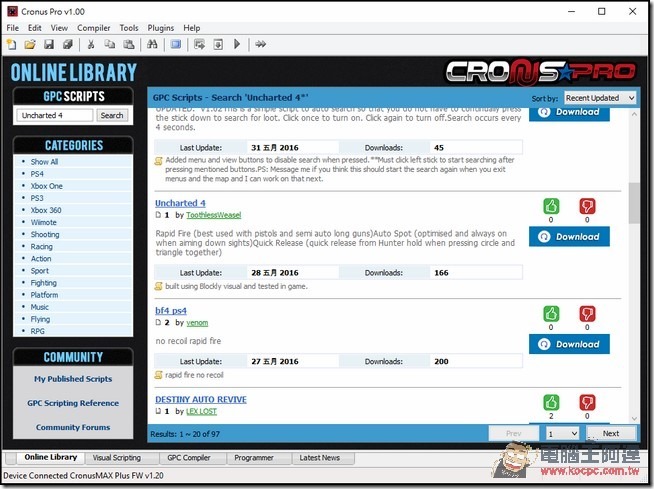Click the Search button
The image size is (654, 489).
[112, 116]
